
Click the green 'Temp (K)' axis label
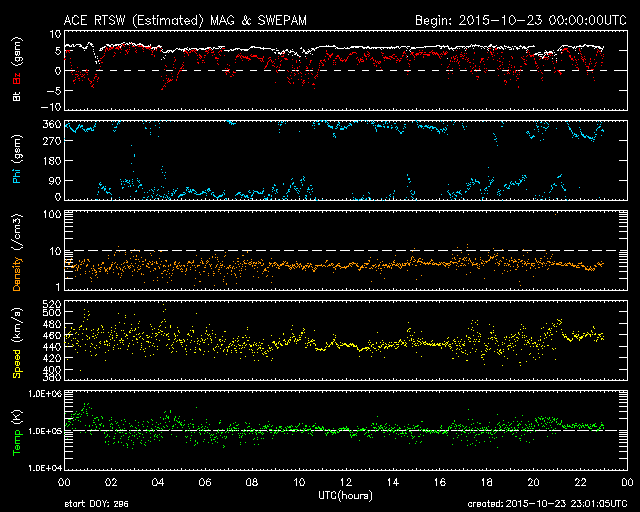point(16,432)
